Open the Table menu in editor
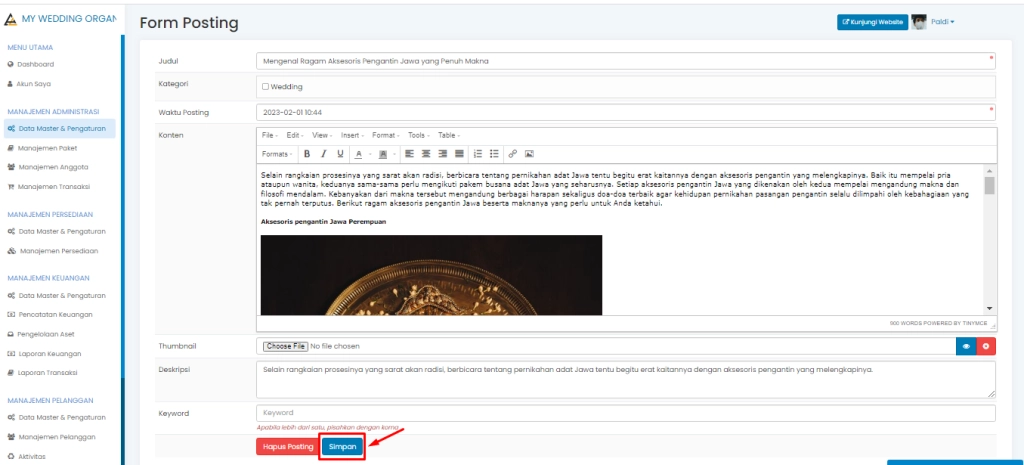This screenshot has width=1024, height=465. 449,135
